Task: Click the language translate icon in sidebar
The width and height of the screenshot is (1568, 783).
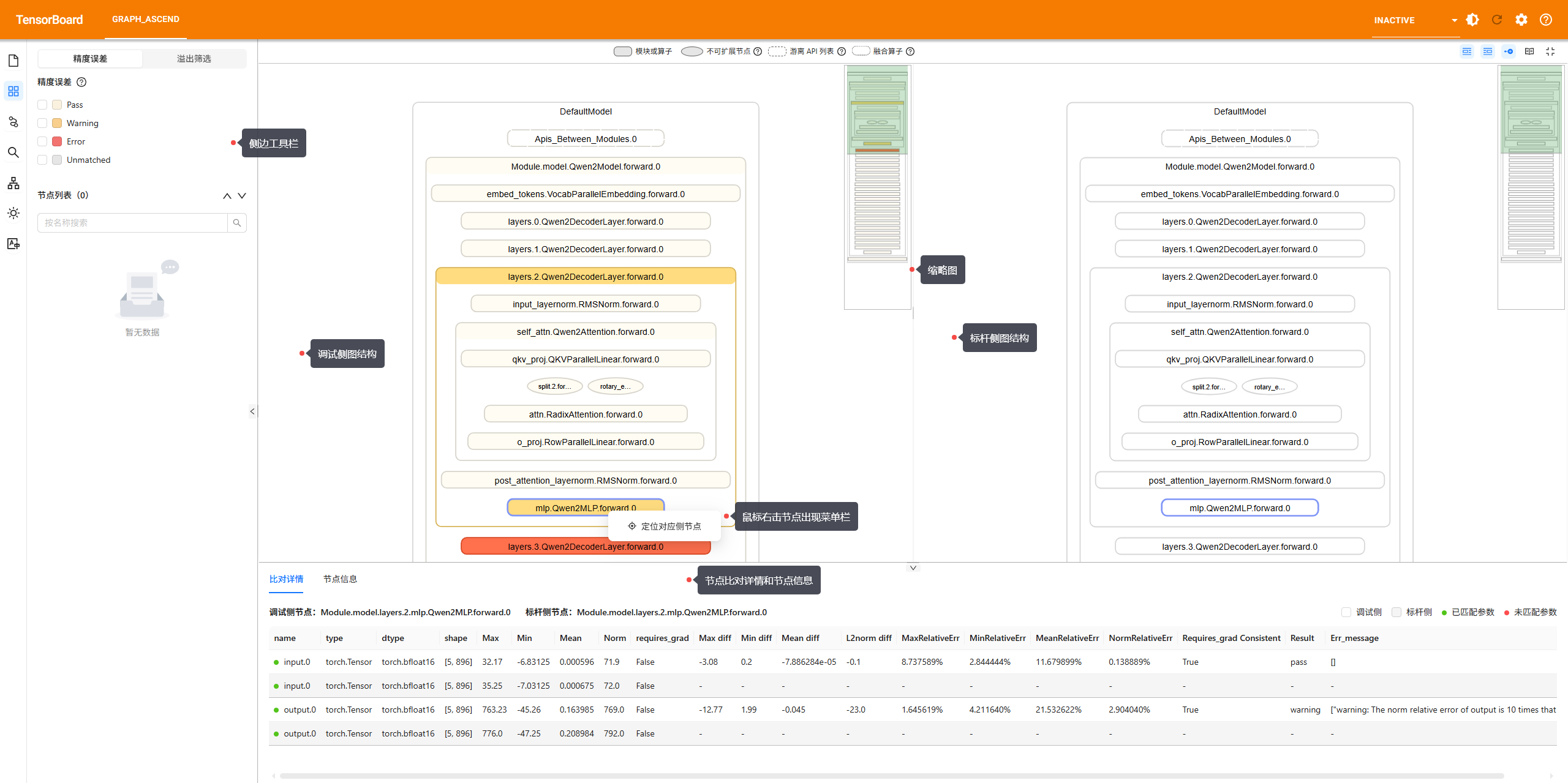Action: coord(13,244)
